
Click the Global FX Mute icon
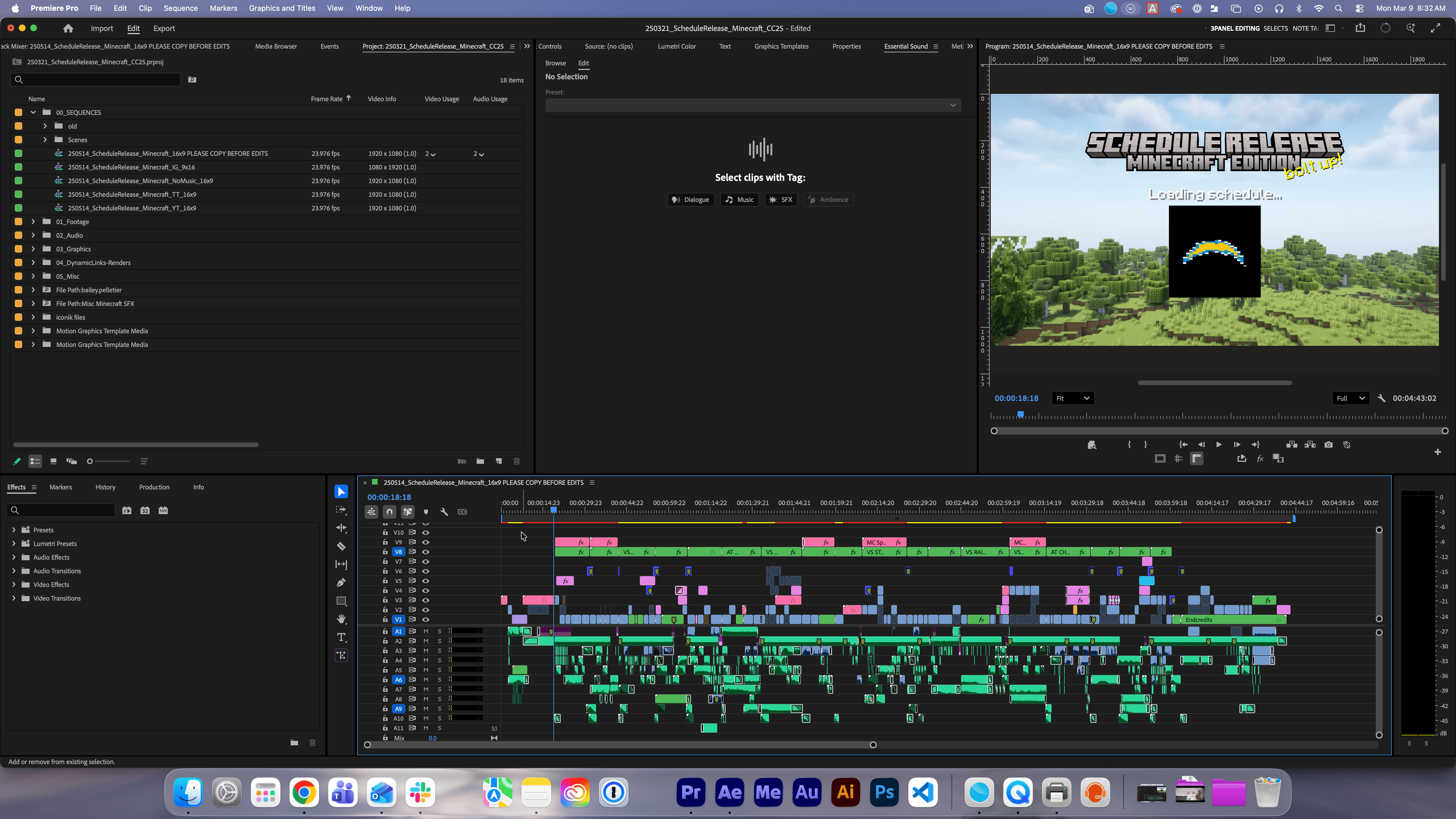(1260, 459)
